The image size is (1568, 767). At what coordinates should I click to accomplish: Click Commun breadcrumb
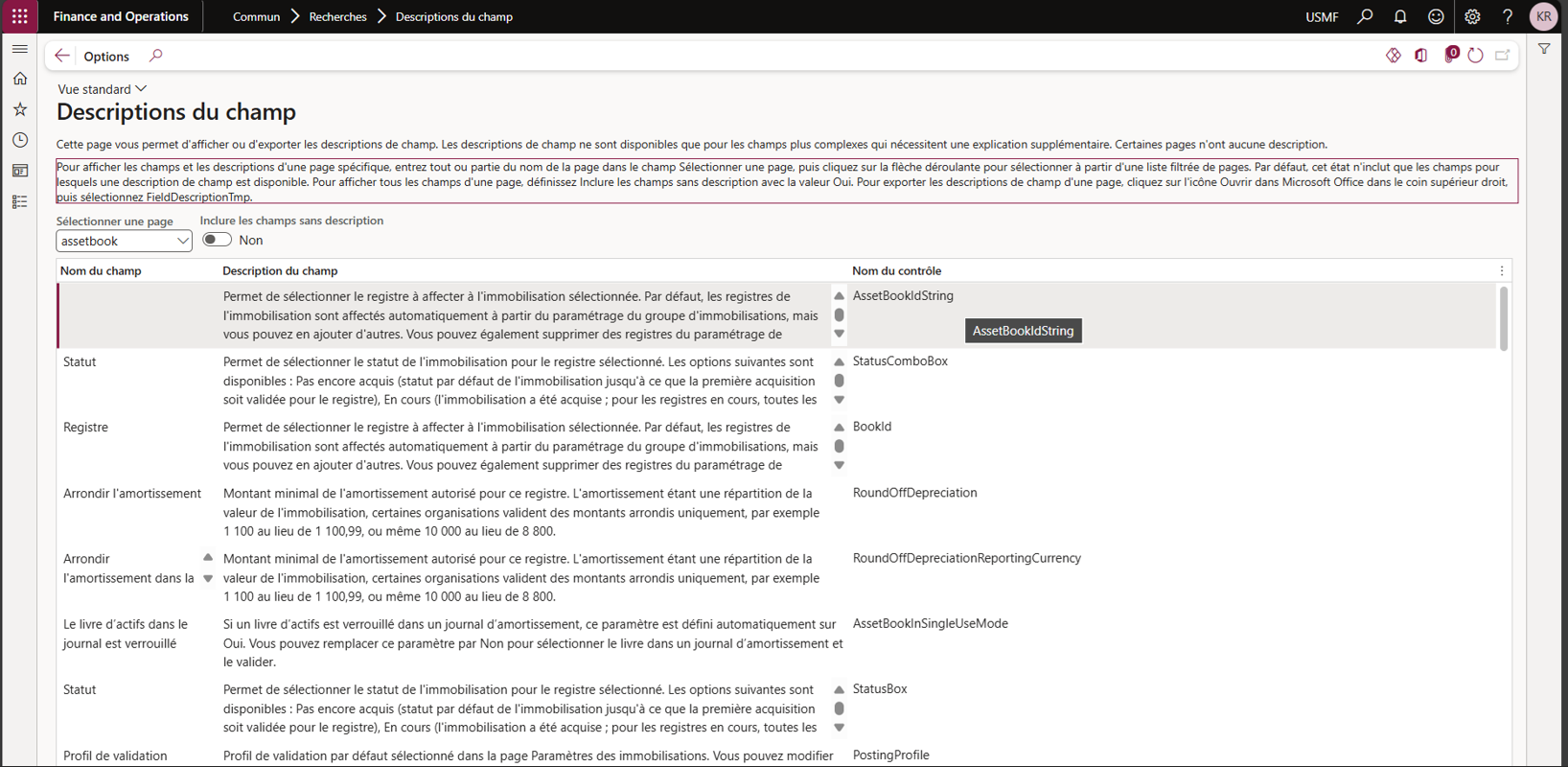point(256,16)
